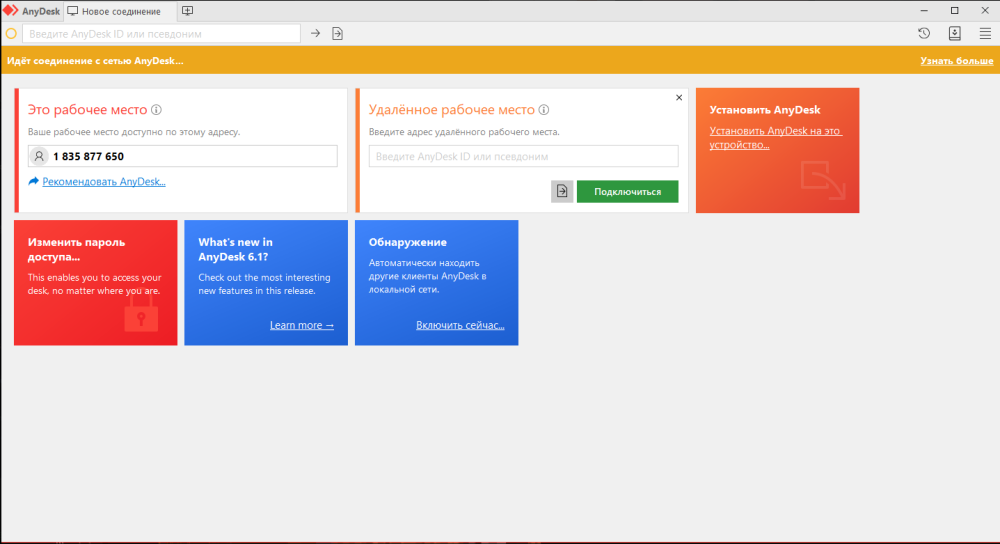Image resolution: width=1000 pixels, height=544 pixels.
Task: Open the session history clock icon
Action: pos(924,33)
